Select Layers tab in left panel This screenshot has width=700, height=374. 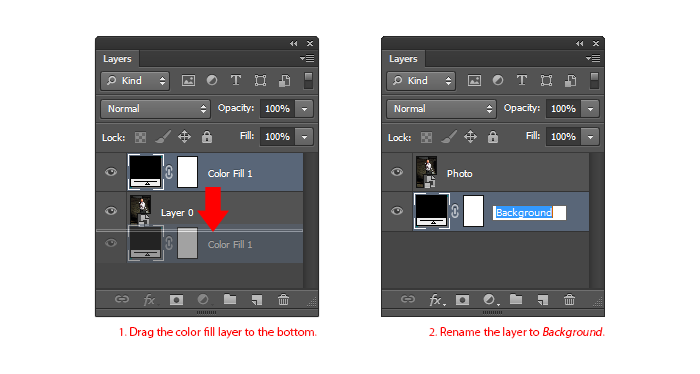click(x=117, y=59)
